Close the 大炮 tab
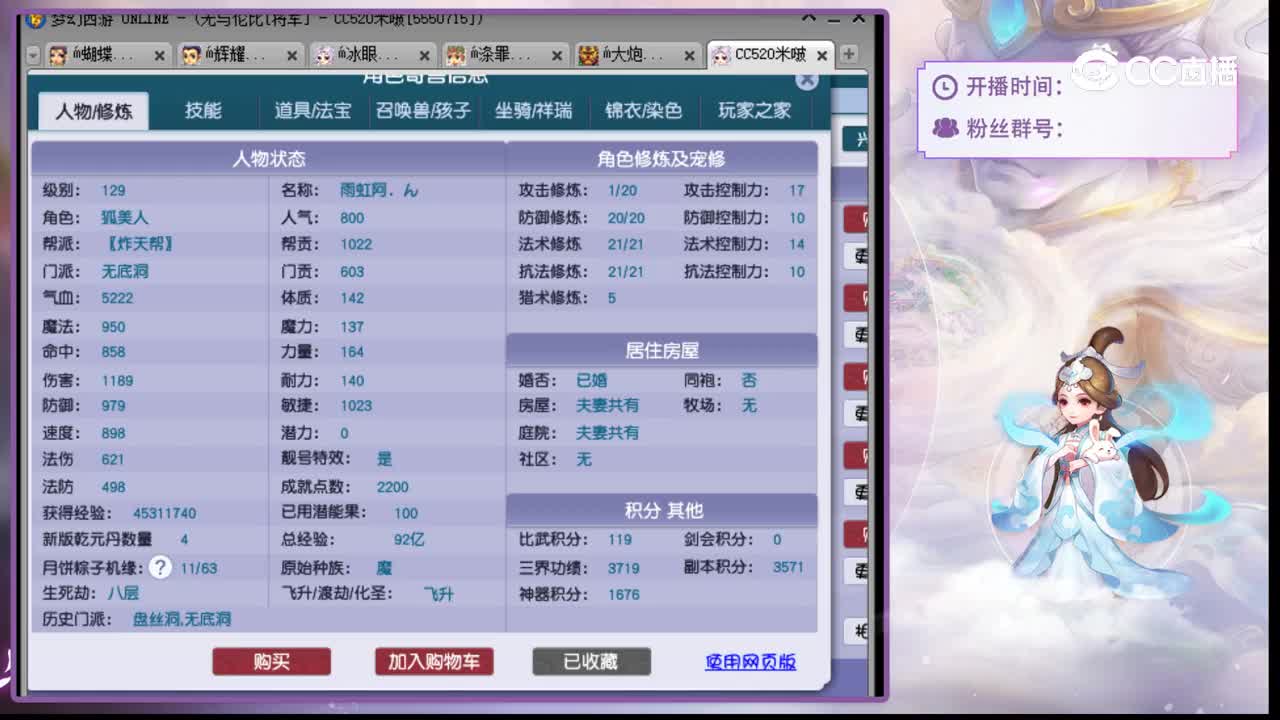Screen dimensions: 1280x720 [x=690, y=56]
